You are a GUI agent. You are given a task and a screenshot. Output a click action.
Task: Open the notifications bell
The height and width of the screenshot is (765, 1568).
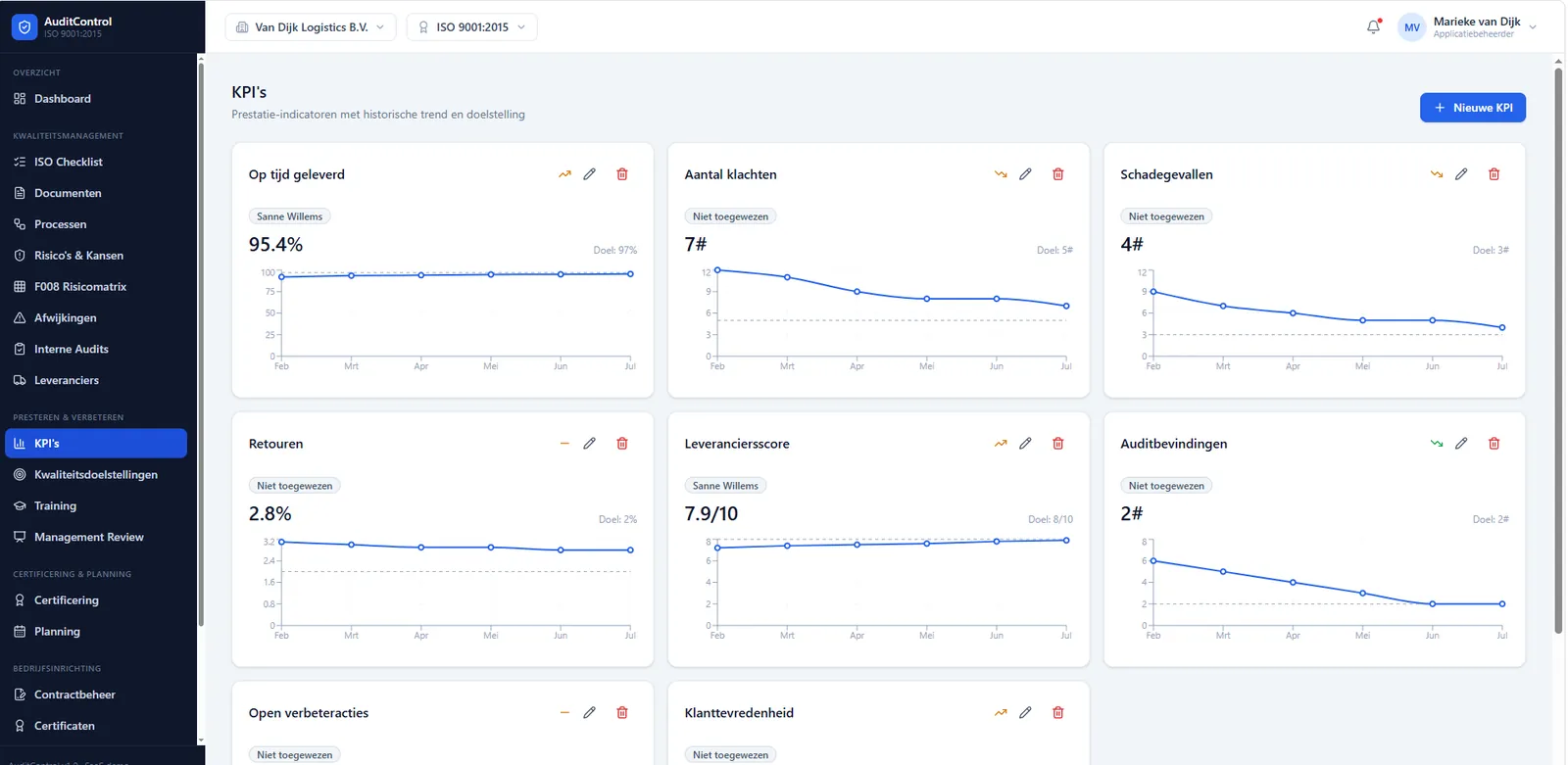[x=1374, y=26]
